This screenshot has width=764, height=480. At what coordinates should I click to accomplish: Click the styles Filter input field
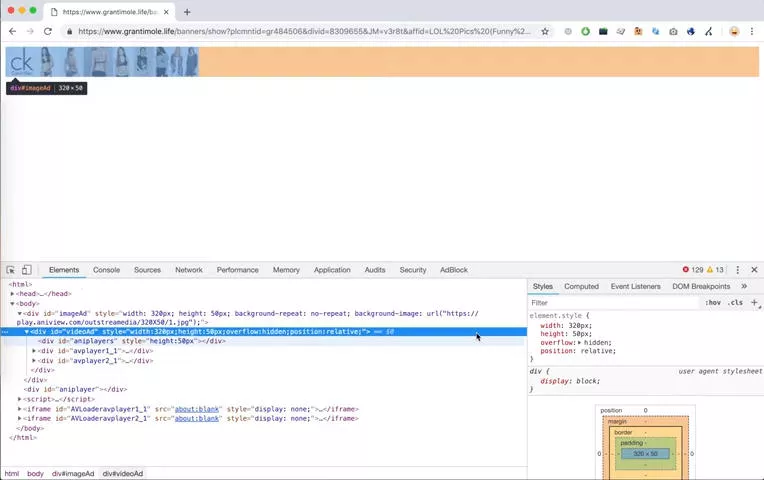[x=614, y=303]
